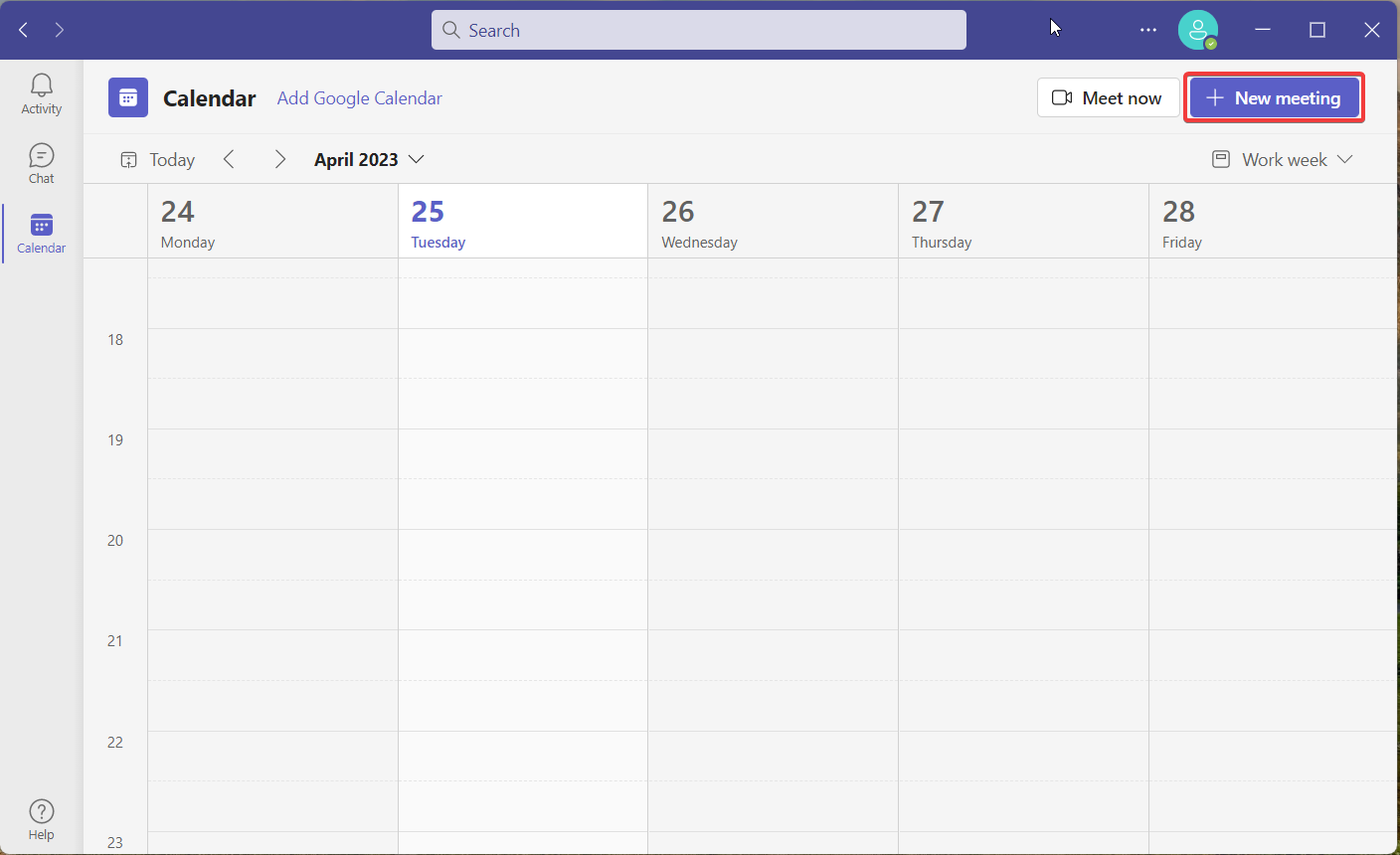Start a meeting with Meet now
This screenshot has width=1400, height=855.
pos(1108,97)
